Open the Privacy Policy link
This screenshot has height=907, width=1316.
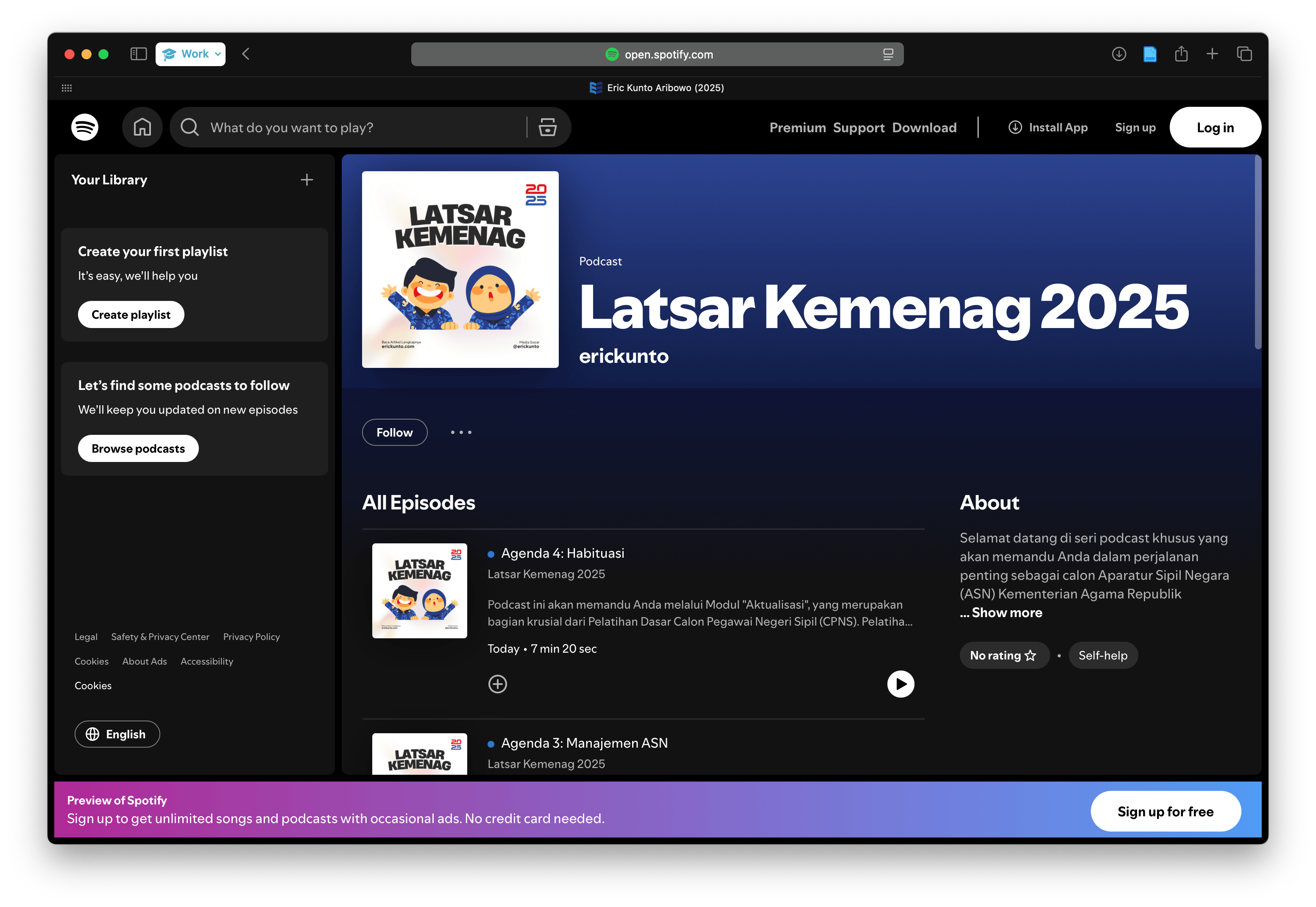point(251,637)
